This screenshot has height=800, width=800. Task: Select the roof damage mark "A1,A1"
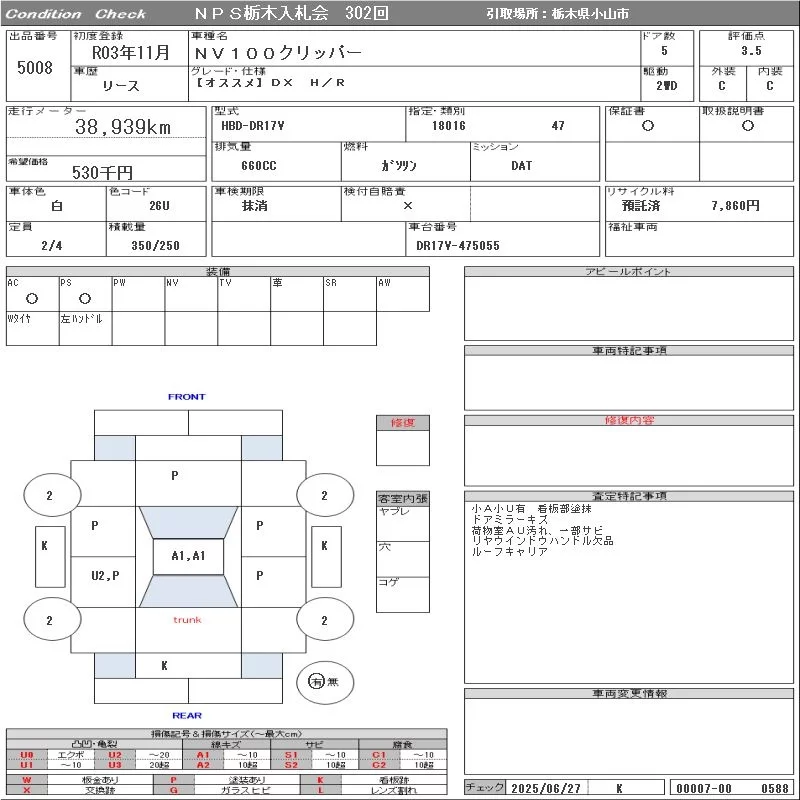click(188, 556)
